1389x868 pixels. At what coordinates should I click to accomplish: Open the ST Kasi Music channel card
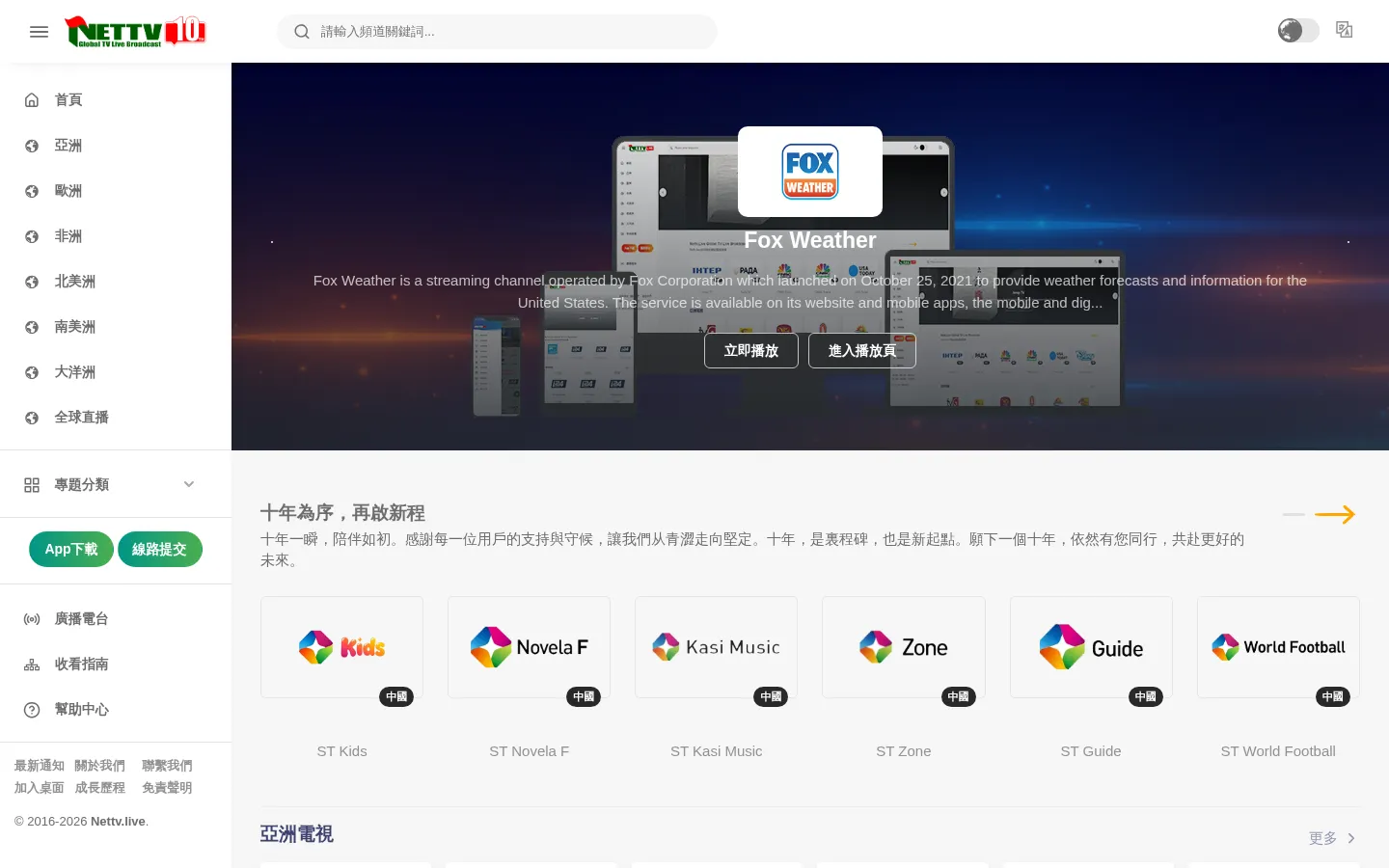[716, 647]
